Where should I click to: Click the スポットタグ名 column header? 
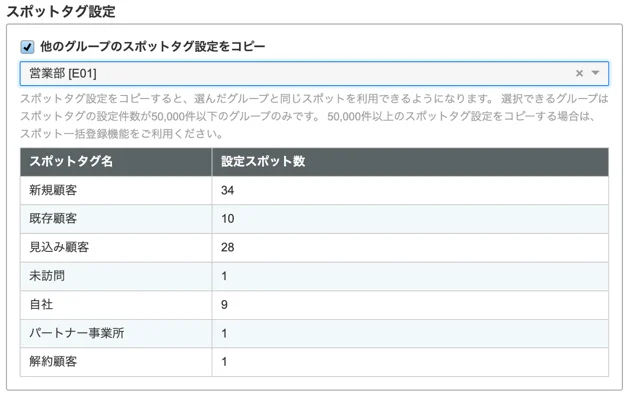(x=116, y=161)
